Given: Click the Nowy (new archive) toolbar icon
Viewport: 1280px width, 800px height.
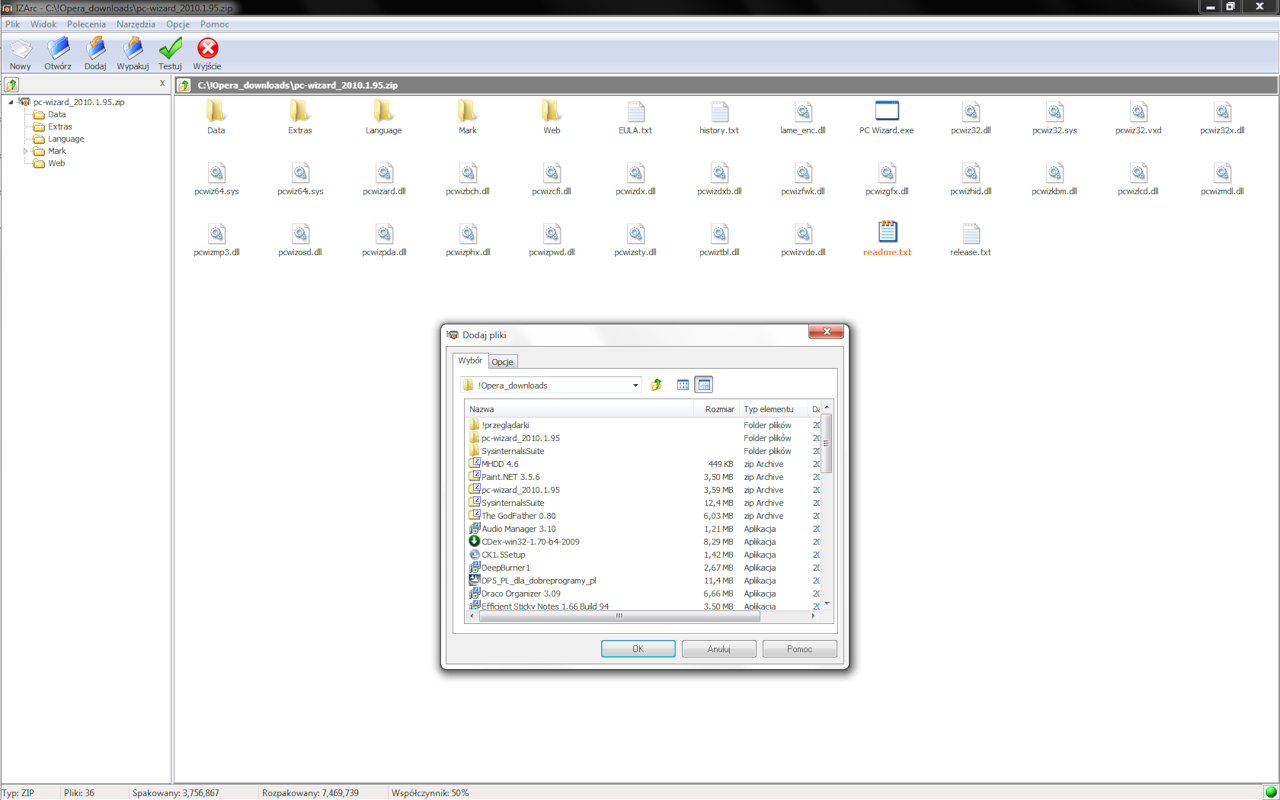Looking at the screenshot, I should [x=20, y=49].
